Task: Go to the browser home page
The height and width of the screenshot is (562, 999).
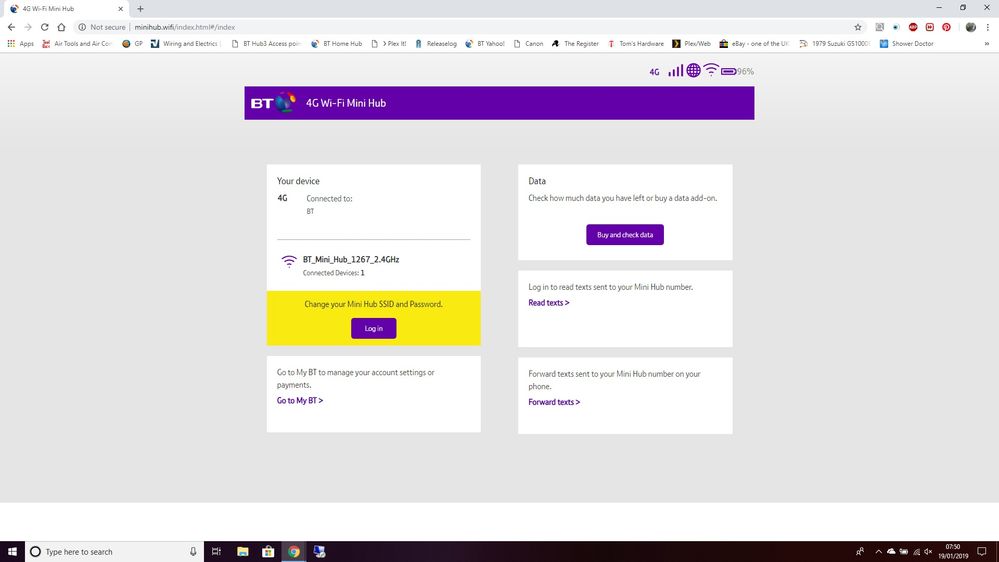Action: tap(61, 27)
